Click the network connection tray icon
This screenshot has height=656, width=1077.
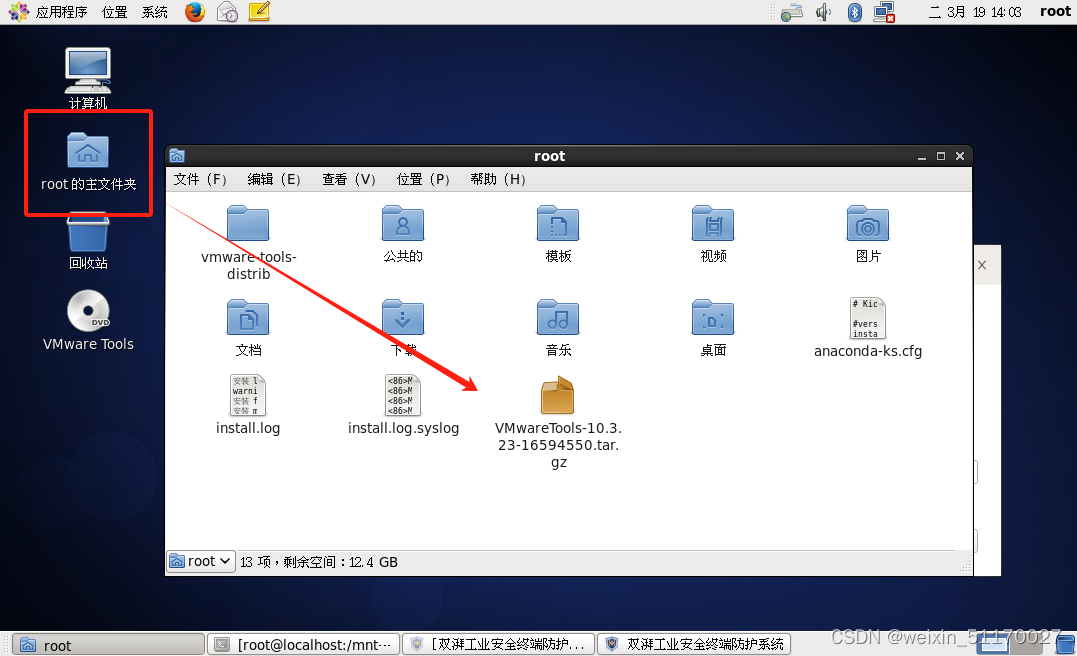point(884,12)
